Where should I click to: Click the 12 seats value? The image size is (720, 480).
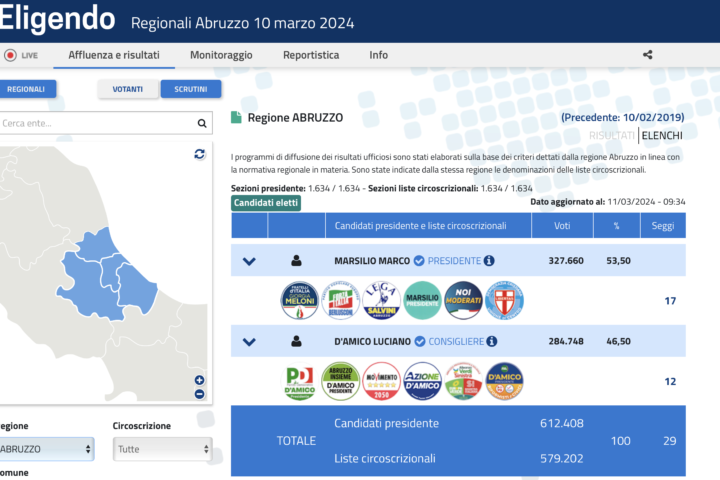click(x=670, y=382)
